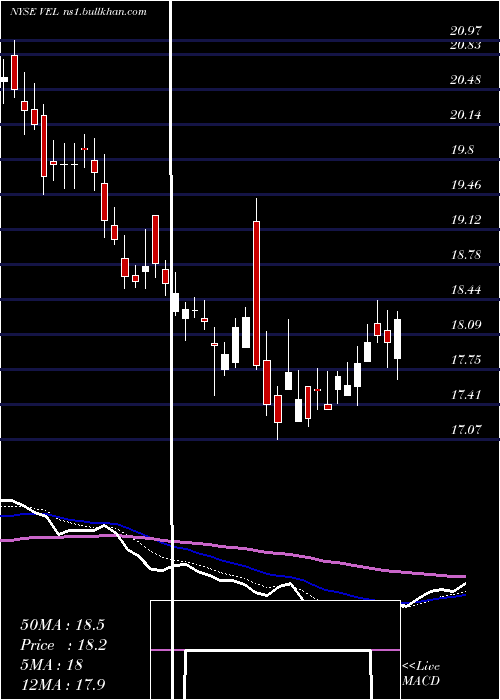500x700 pixels.
Task: Click the 12MA : 17.9 readout
Action: pyautogui.click(x=62, y=684)
